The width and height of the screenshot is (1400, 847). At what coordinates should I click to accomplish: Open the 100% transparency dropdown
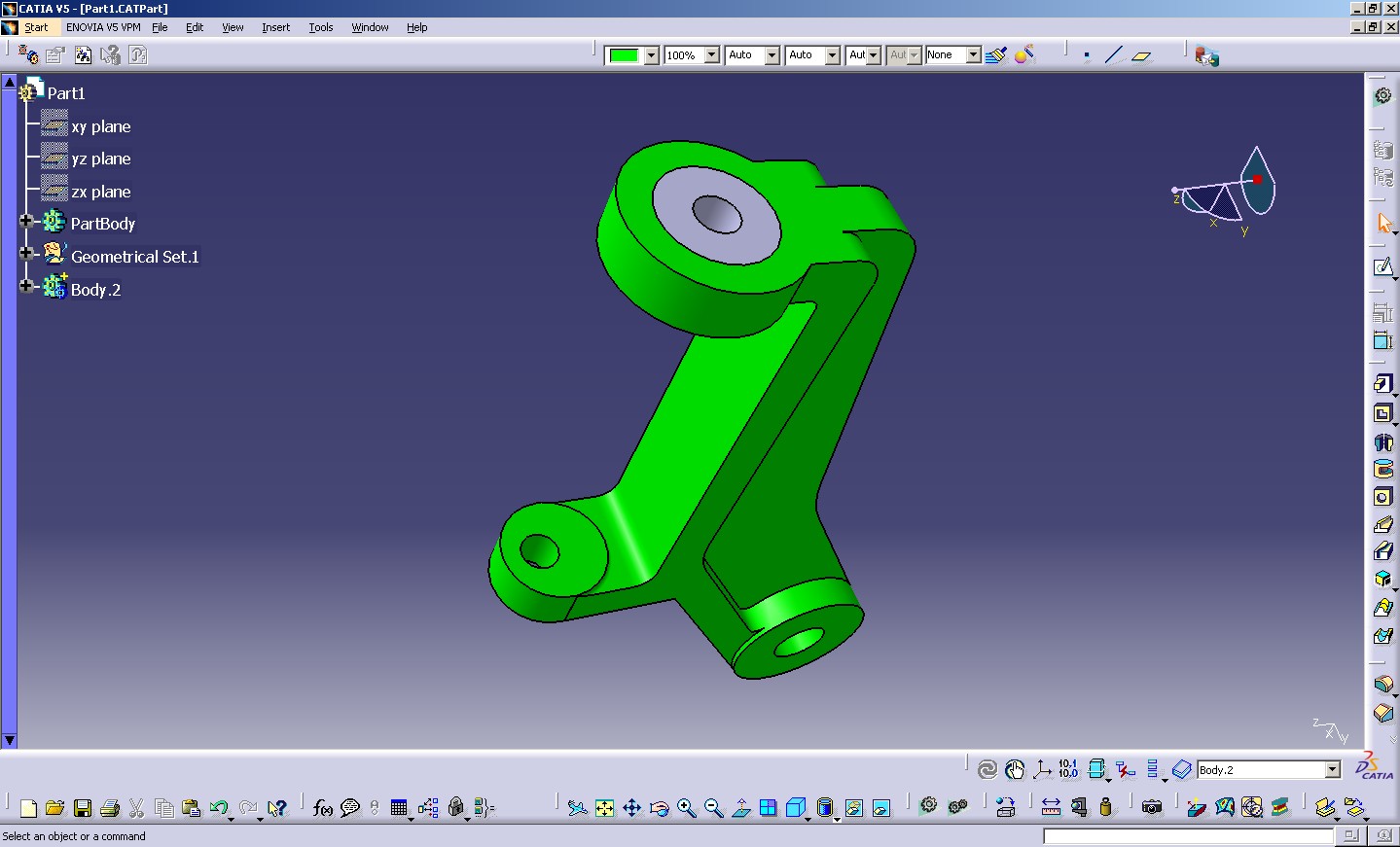click(x=712, y=55)
